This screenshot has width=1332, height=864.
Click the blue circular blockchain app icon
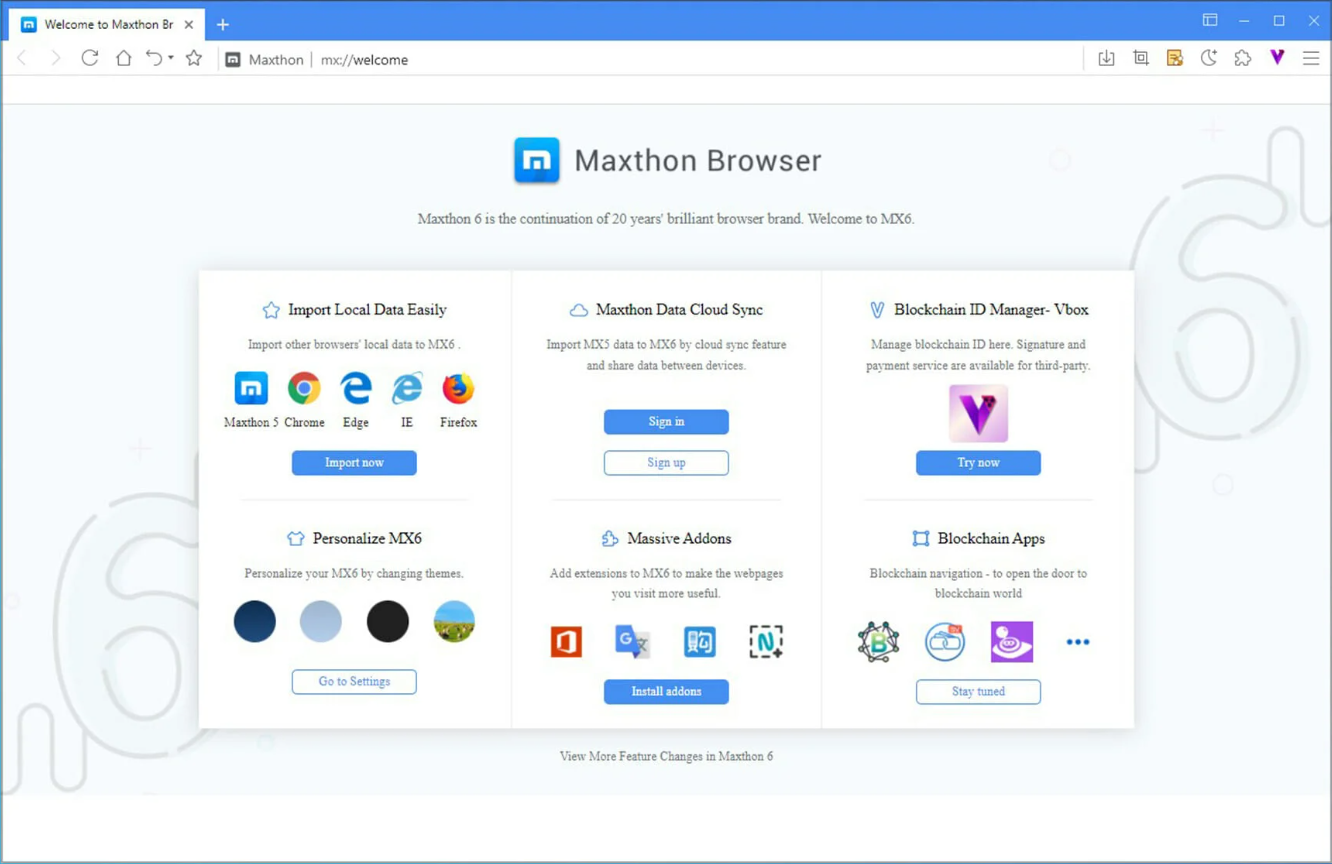click(945, 642)
